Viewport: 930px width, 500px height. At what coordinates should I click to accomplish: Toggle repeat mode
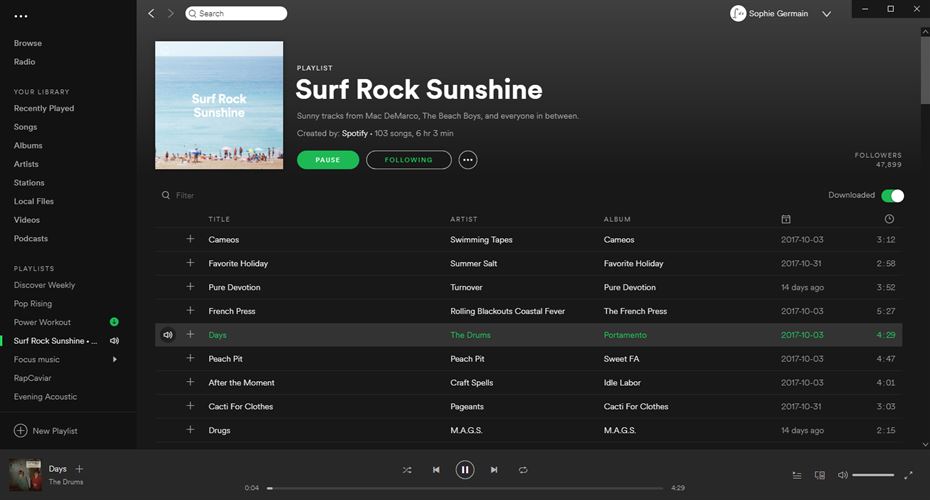tap(523, 470)
